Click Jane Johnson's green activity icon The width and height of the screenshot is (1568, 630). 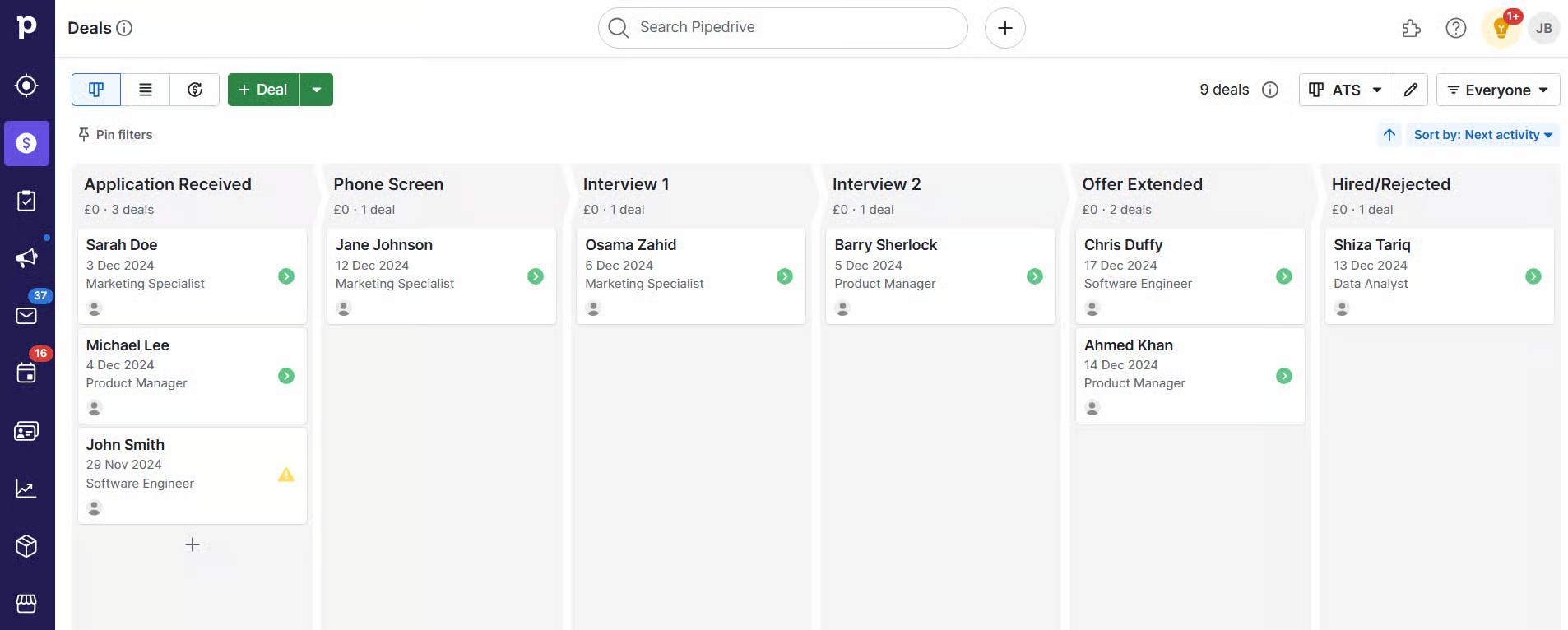536,276
